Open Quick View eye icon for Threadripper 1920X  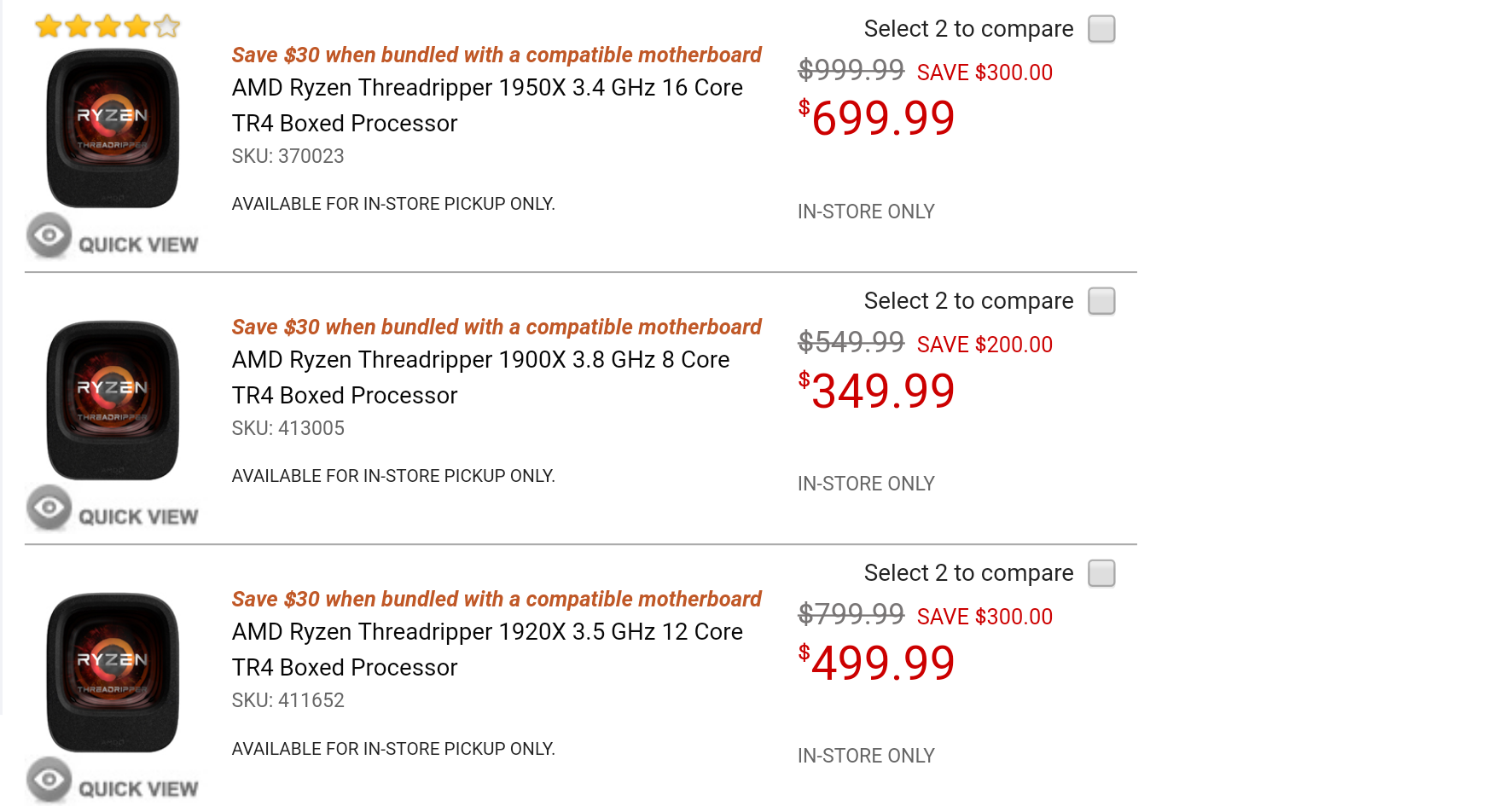coord(49,780)
